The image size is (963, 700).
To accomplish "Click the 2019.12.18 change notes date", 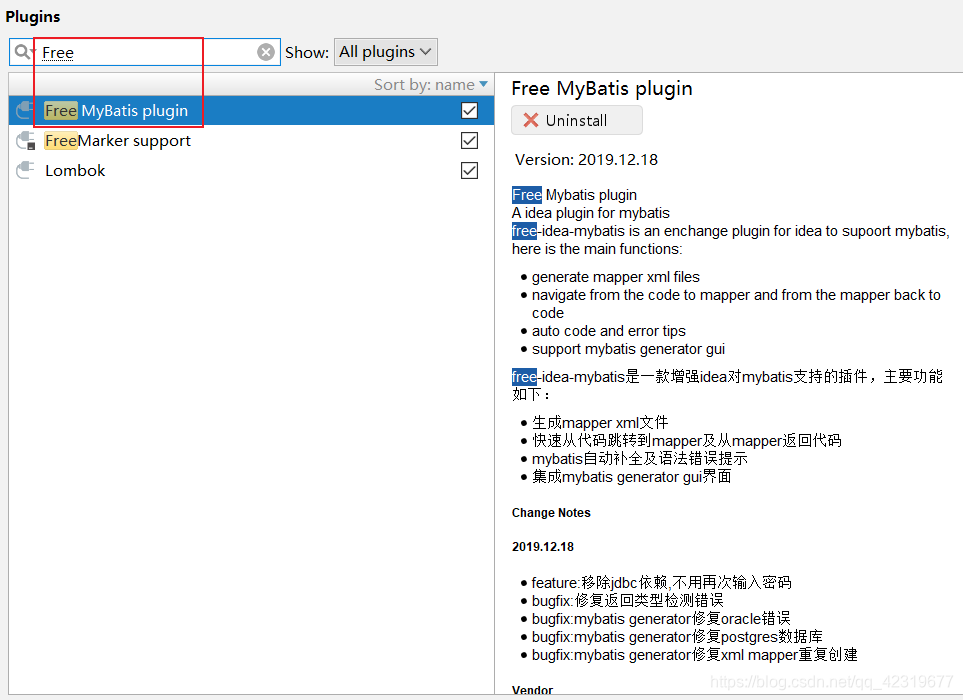I will tap(543, 546).
